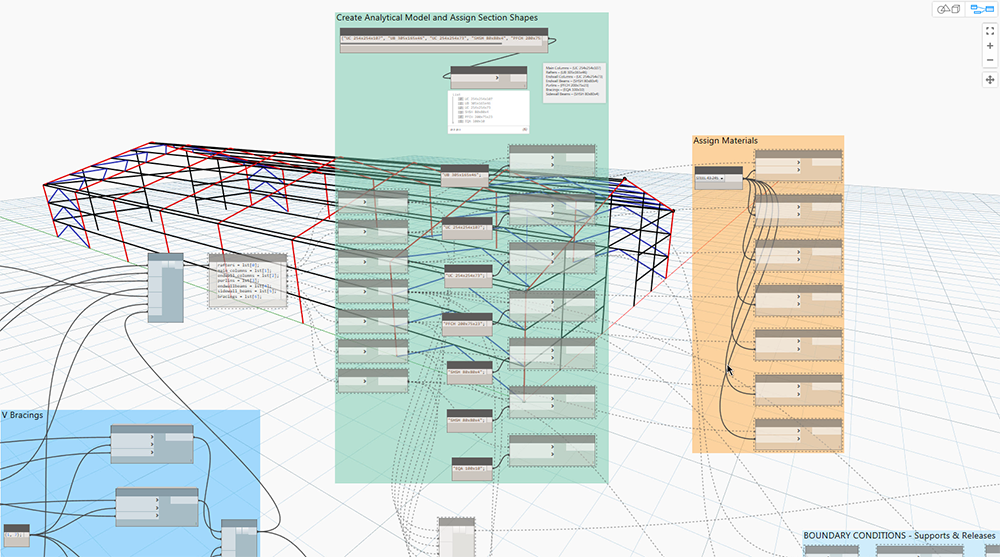Switch to 3D background geometry preview
1000x557 pixels.
[950, 9]
